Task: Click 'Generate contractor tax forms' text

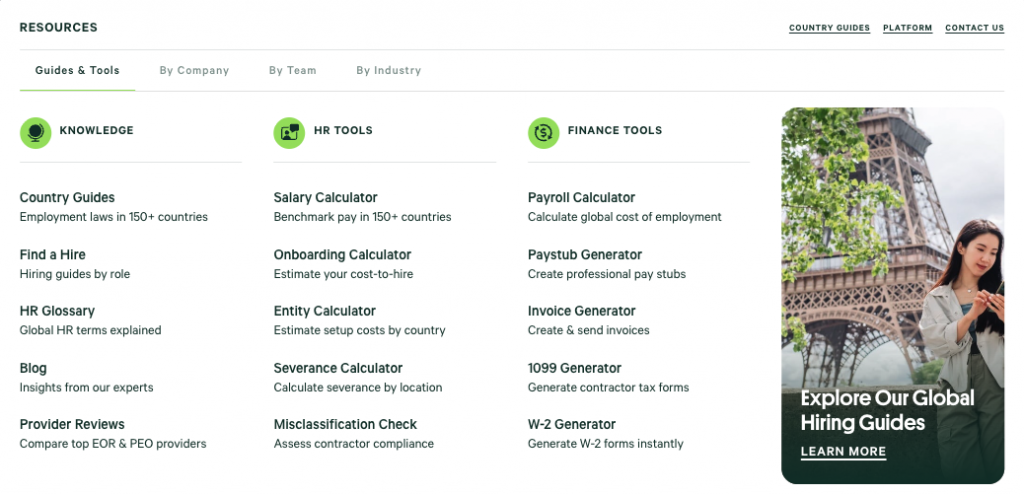Action: [x=608, y=387]
